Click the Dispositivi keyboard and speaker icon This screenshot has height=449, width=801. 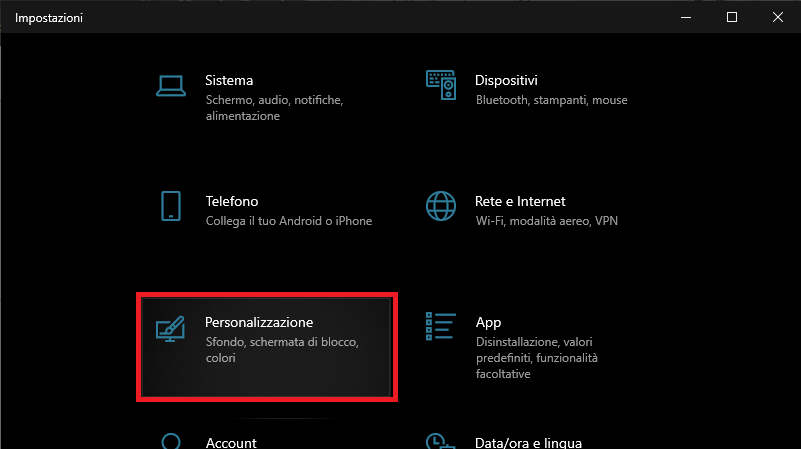[x=441, y=85]
